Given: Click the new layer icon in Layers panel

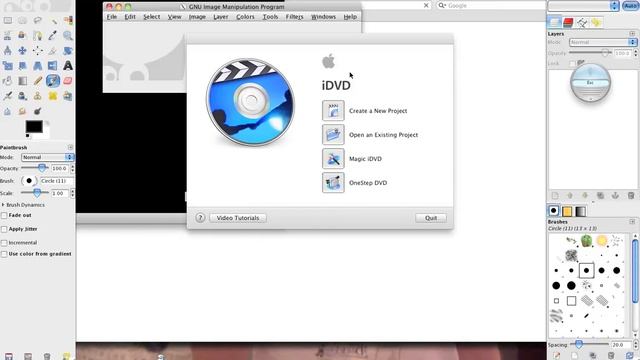Looking at the screenshot, I should 555,196.
